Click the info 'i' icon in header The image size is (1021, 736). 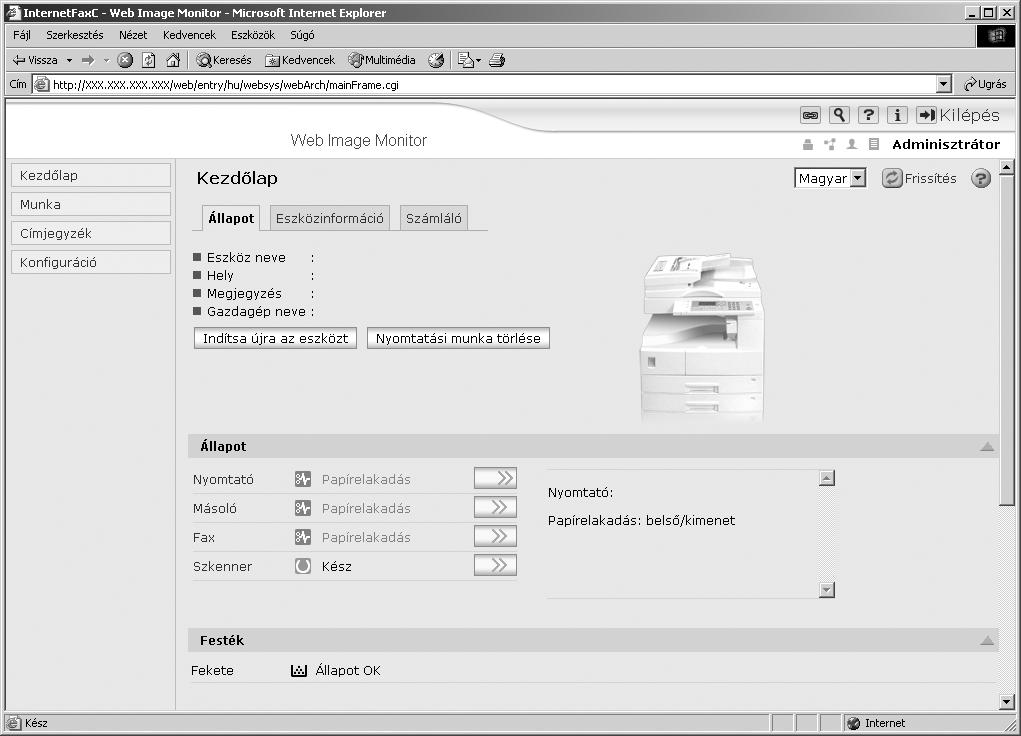(x=897, y=115)
